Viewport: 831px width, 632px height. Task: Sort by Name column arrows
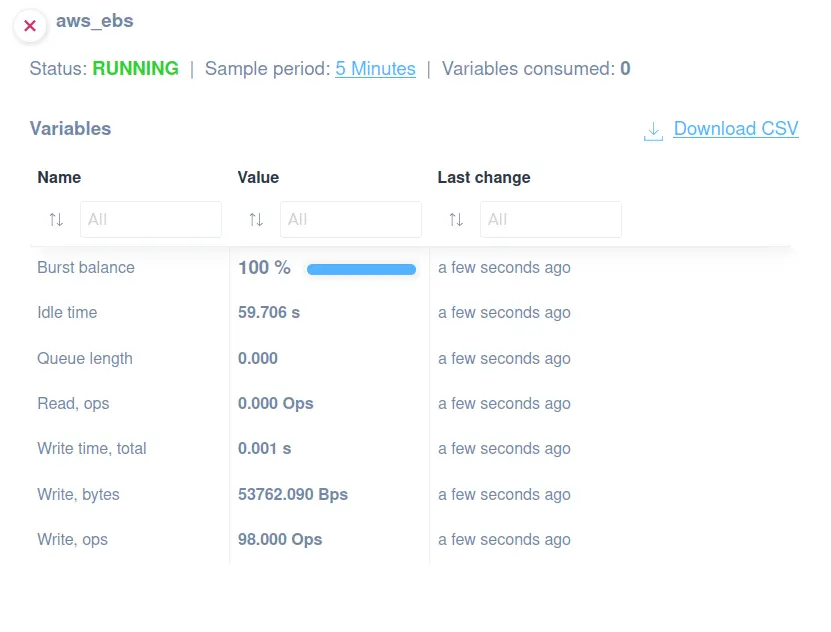(56, 219)
